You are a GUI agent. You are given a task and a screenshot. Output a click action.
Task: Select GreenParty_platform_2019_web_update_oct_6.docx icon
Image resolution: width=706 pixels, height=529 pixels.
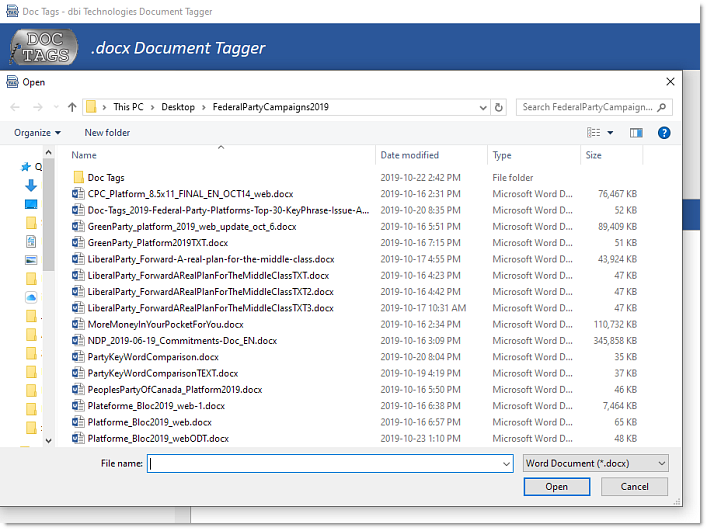point(78,226)
